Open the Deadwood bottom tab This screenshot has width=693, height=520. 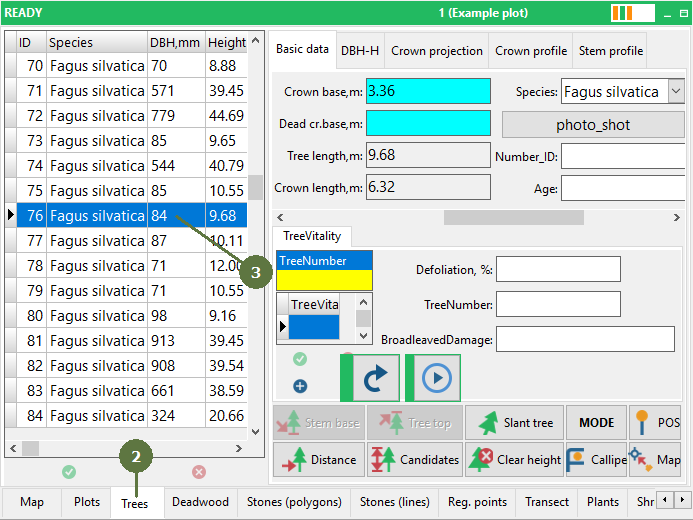pyautogui.click(x=200, y=502)
